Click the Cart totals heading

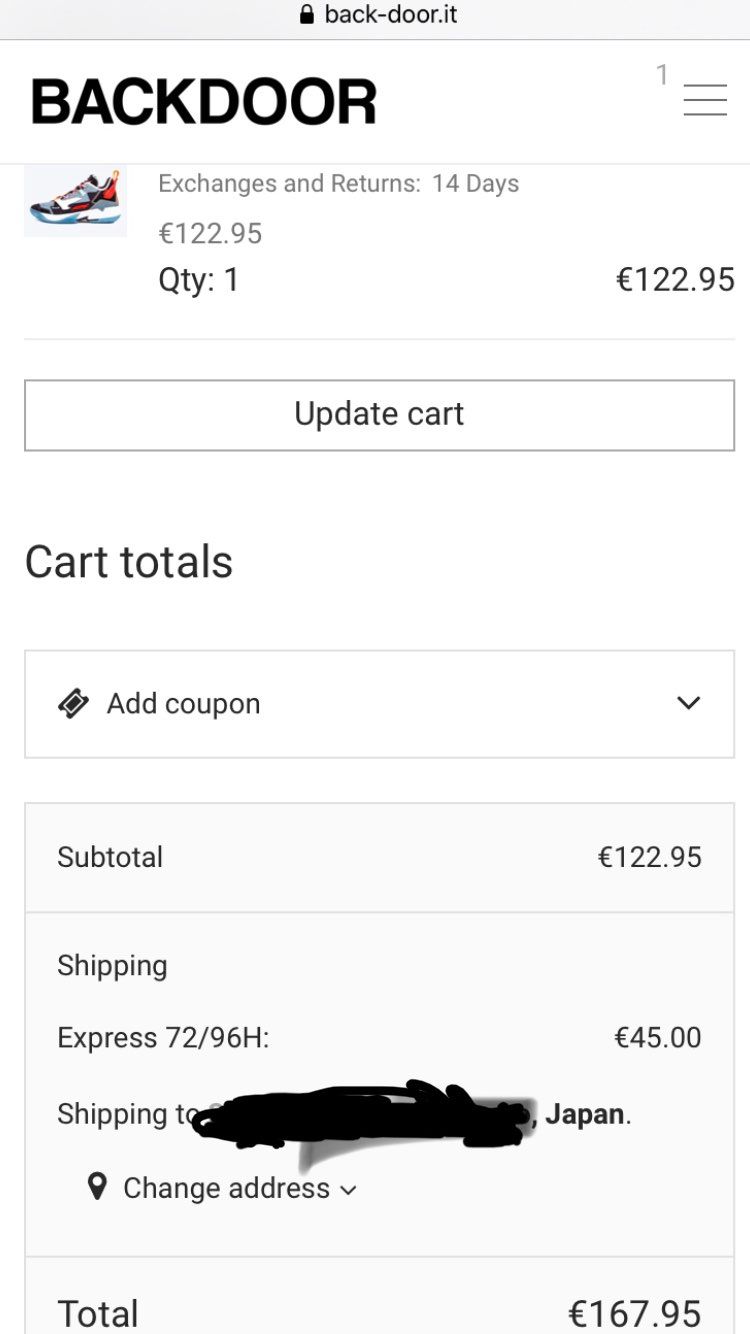coord(129,562)
